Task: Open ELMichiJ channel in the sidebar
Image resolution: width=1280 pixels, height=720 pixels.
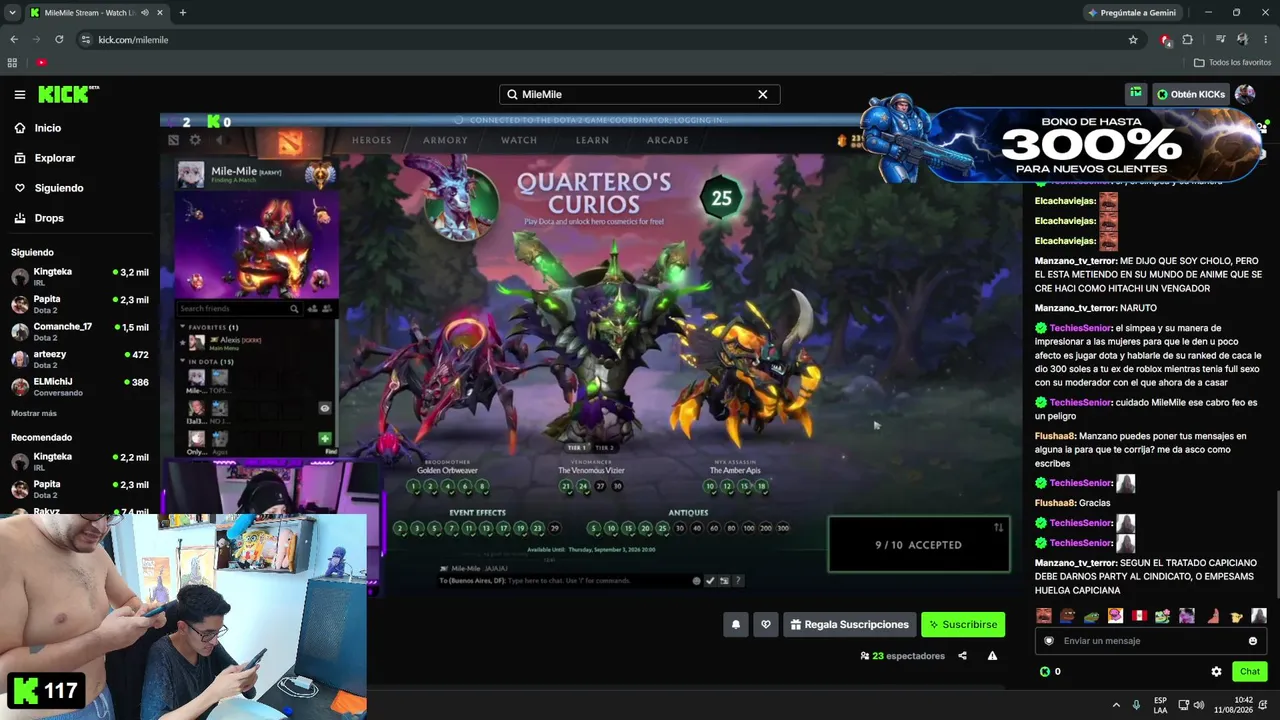Action: (x=80, y=386)
